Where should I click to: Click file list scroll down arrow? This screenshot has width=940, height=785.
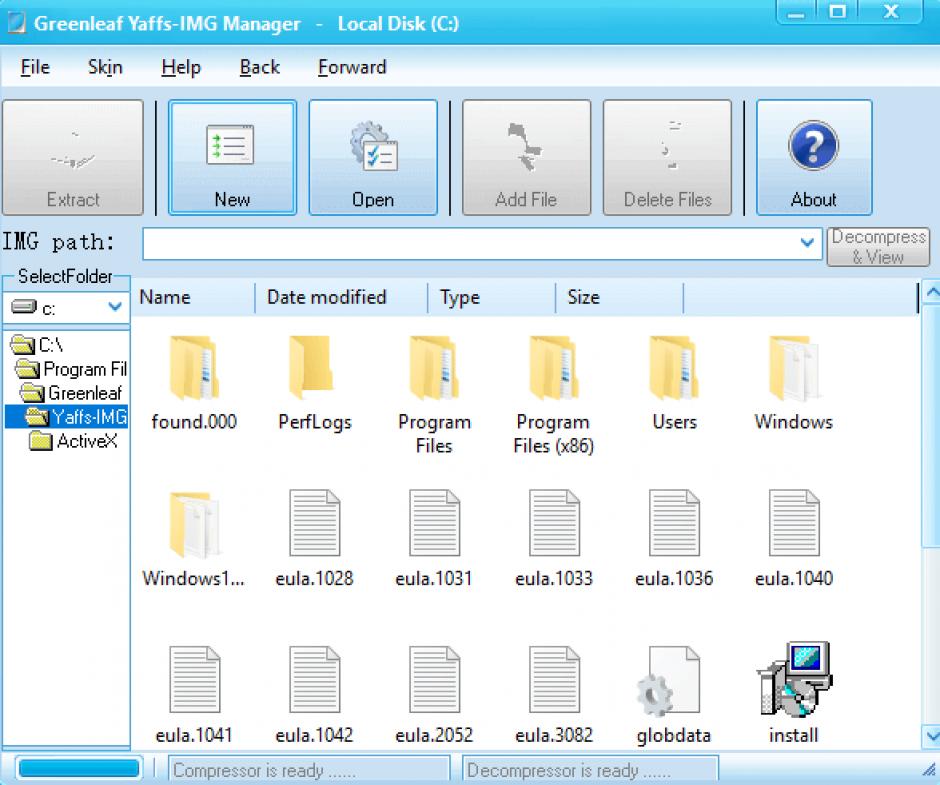[x=932, y=735]
